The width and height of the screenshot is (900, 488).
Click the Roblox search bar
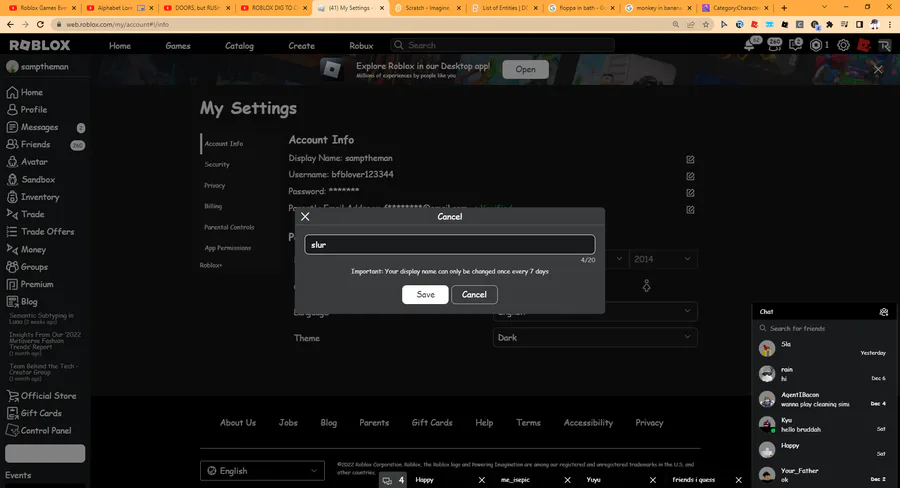[x=502, y=45]
